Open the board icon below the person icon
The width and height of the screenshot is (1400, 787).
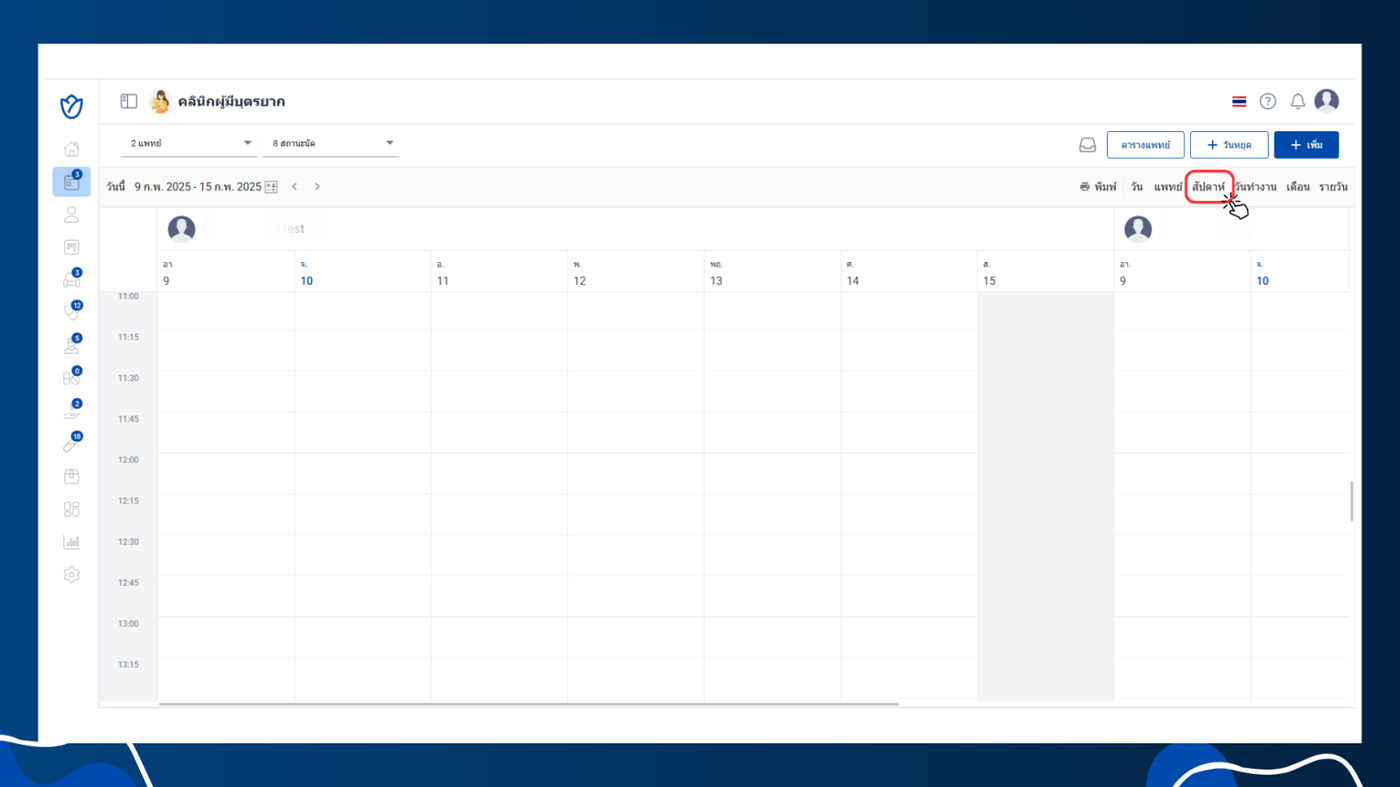(71, 247)
